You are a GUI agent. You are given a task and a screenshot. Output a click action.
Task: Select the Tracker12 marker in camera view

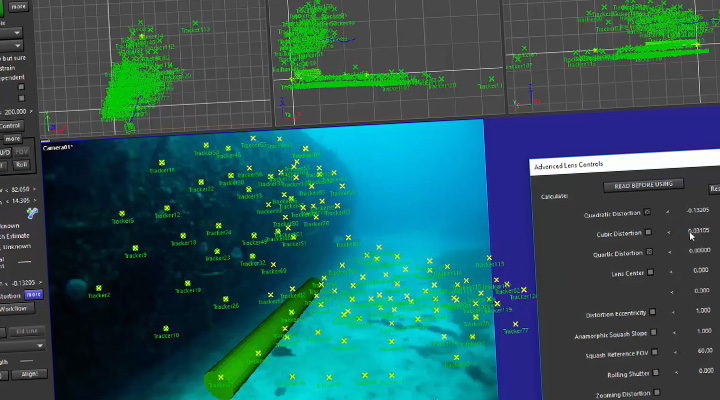point(167,208)
